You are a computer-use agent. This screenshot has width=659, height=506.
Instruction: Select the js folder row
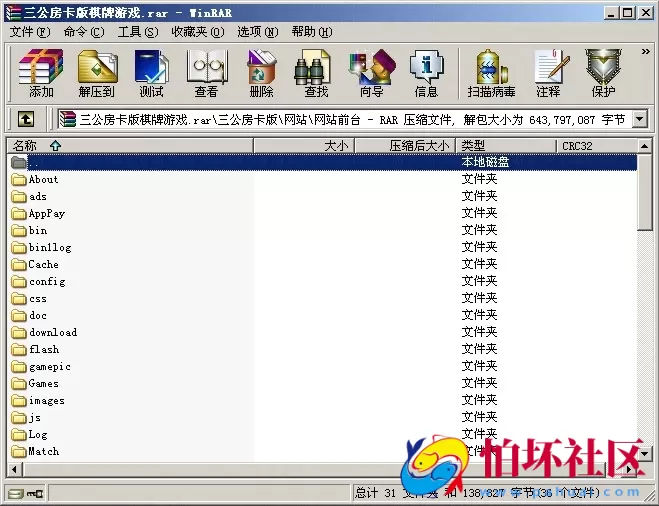322,418
